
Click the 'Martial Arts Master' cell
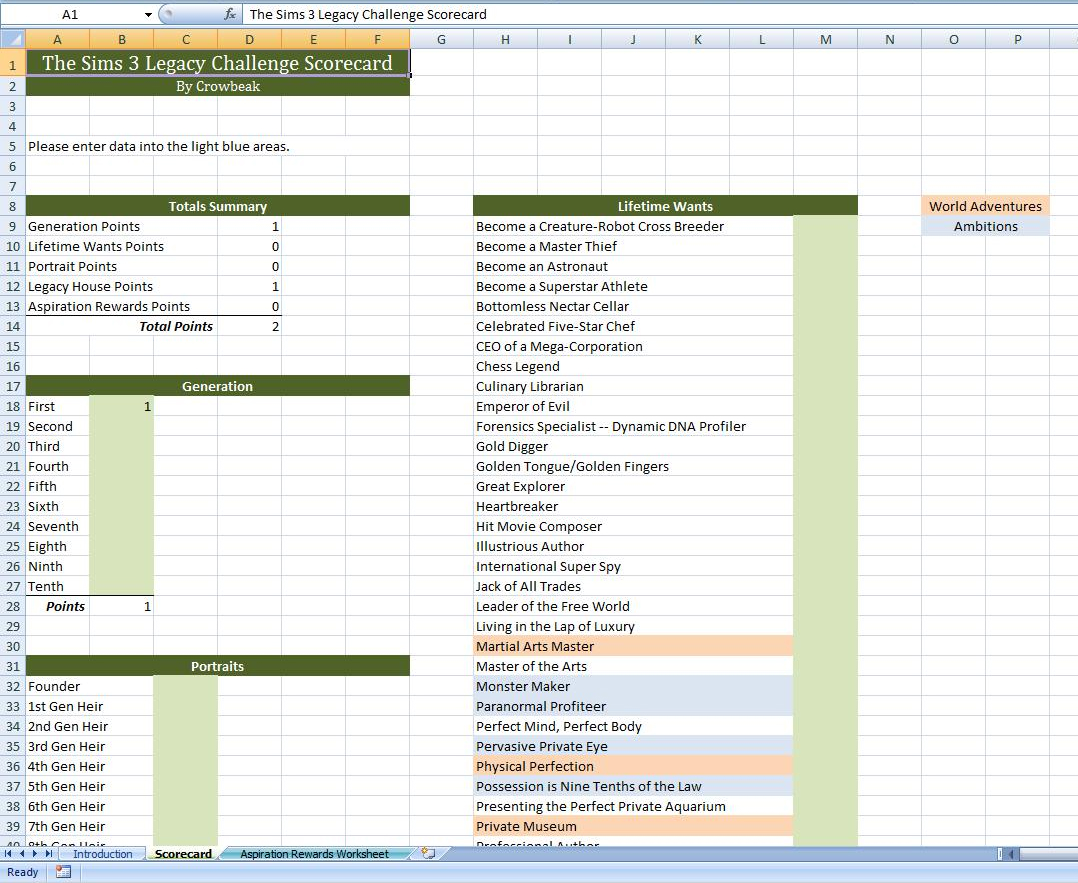pos(633,646)
